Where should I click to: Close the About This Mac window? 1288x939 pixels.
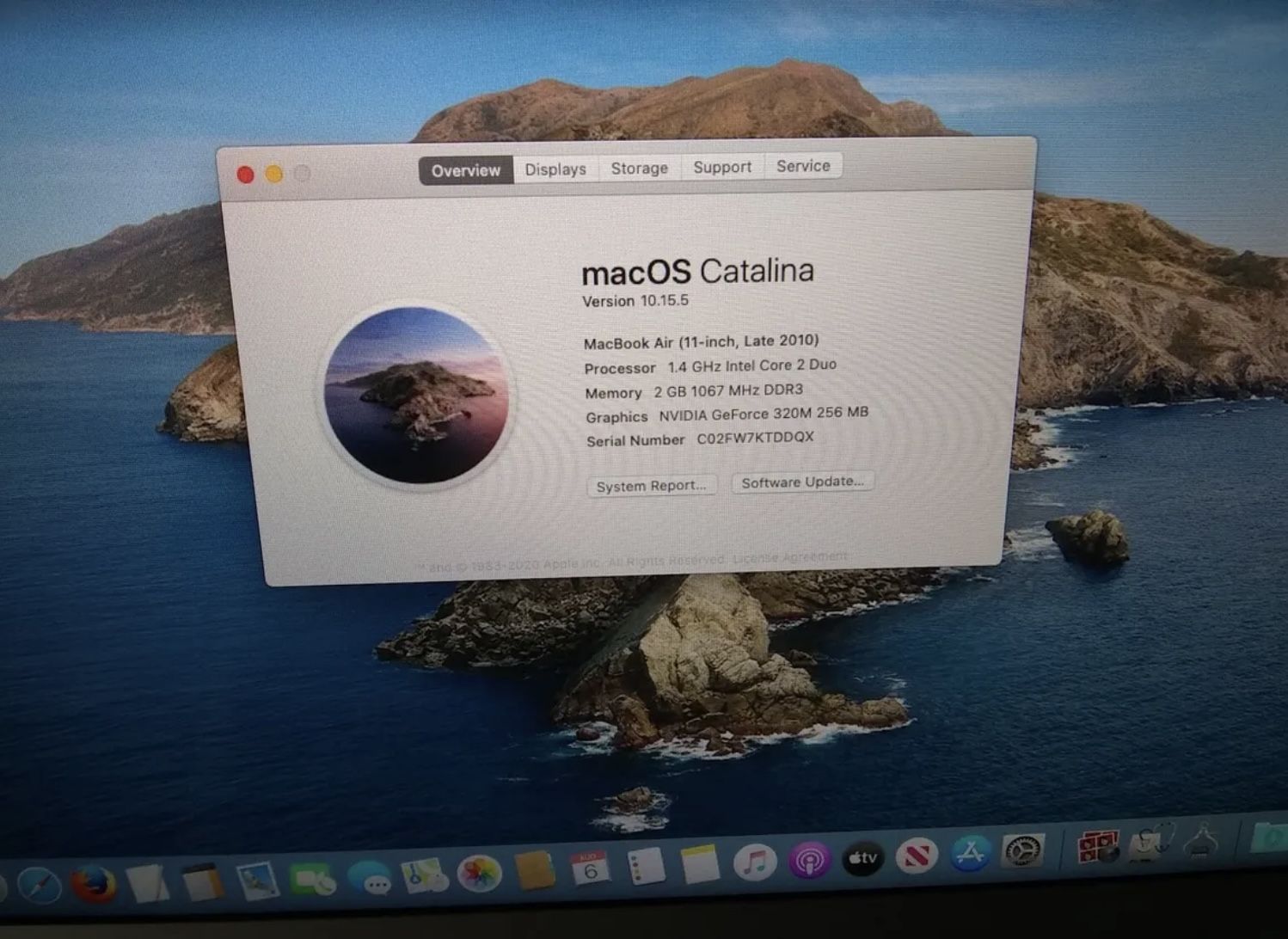pyautogui.click(x=245, y=175)
